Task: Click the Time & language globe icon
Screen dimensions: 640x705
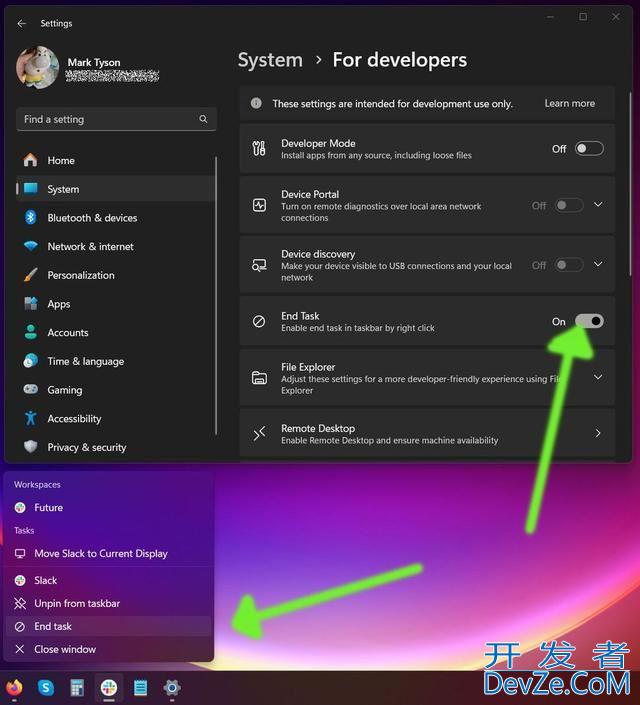Action: coord(30,361)
